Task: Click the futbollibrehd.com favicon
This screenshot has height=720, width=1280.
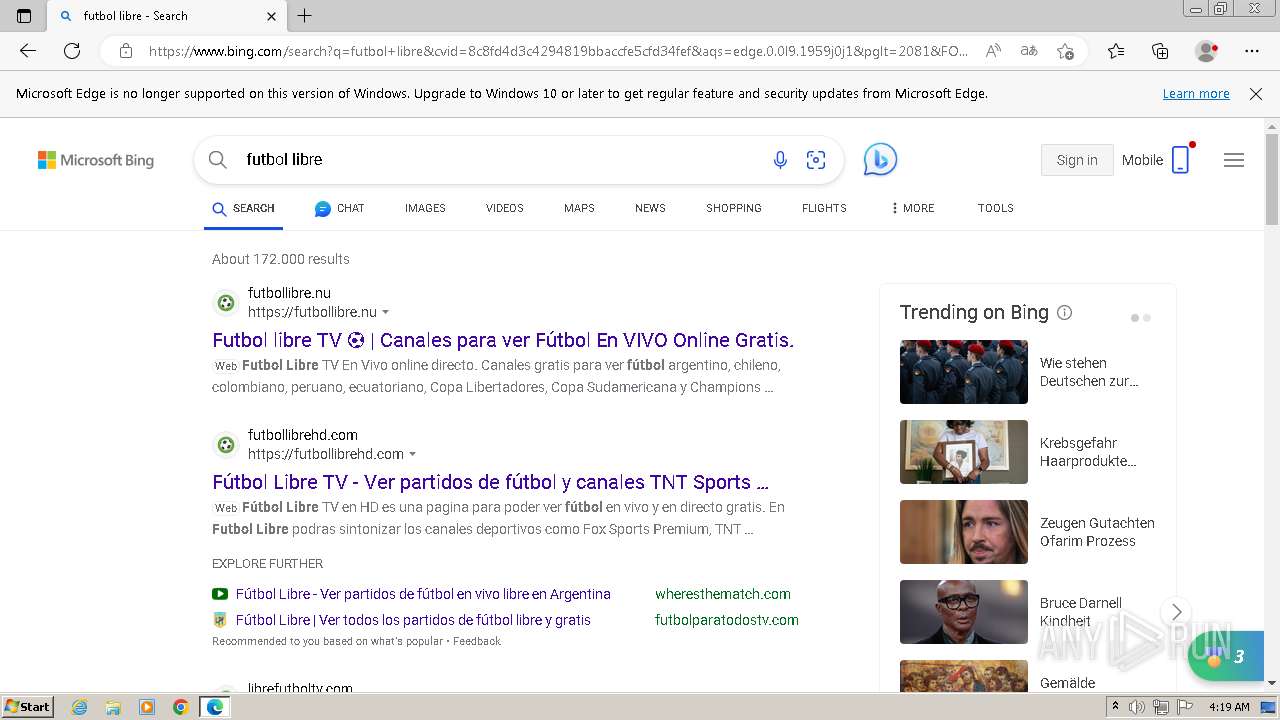Action: coord(226,445)
